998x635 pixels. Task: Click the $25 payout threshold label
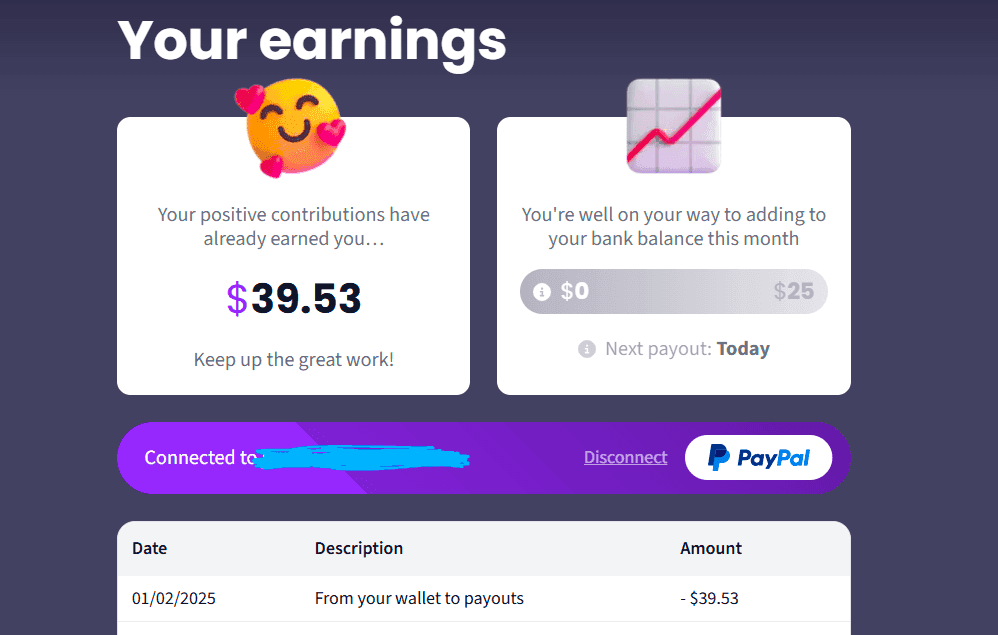(794, 292)
